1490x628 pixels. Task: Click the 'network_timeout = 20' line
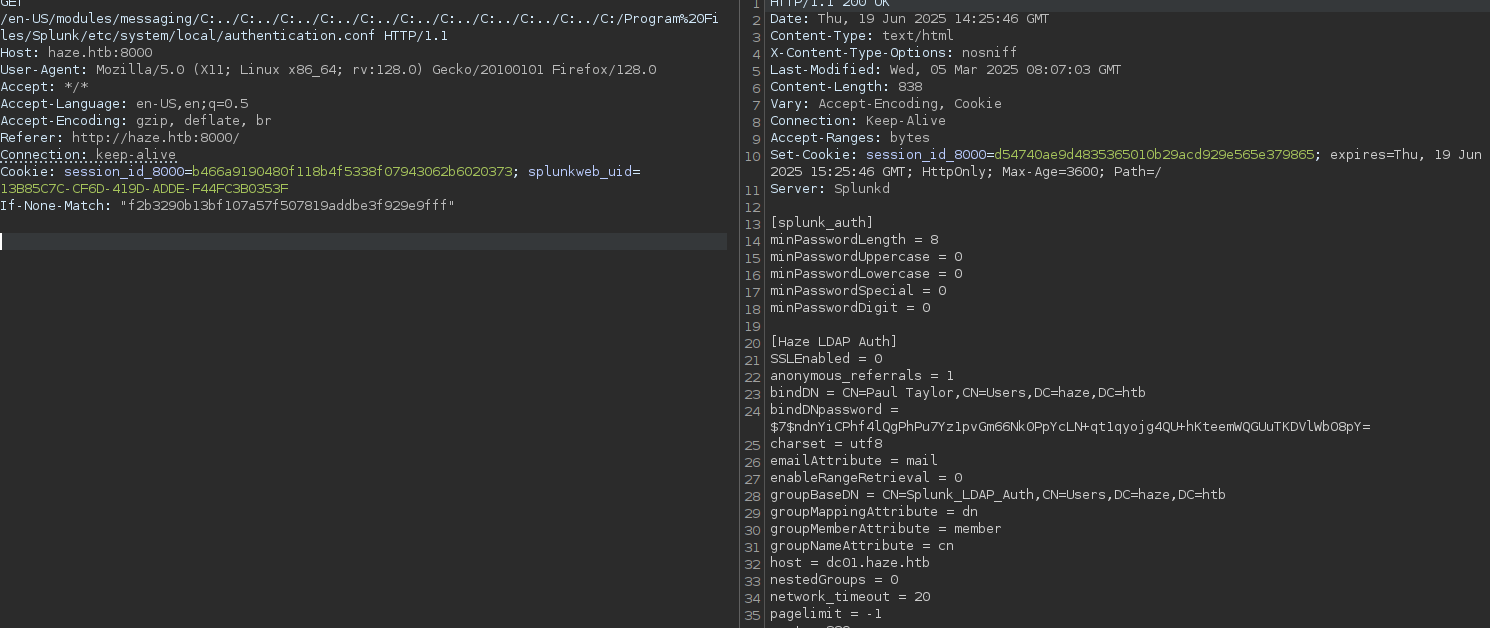point(849,597)
